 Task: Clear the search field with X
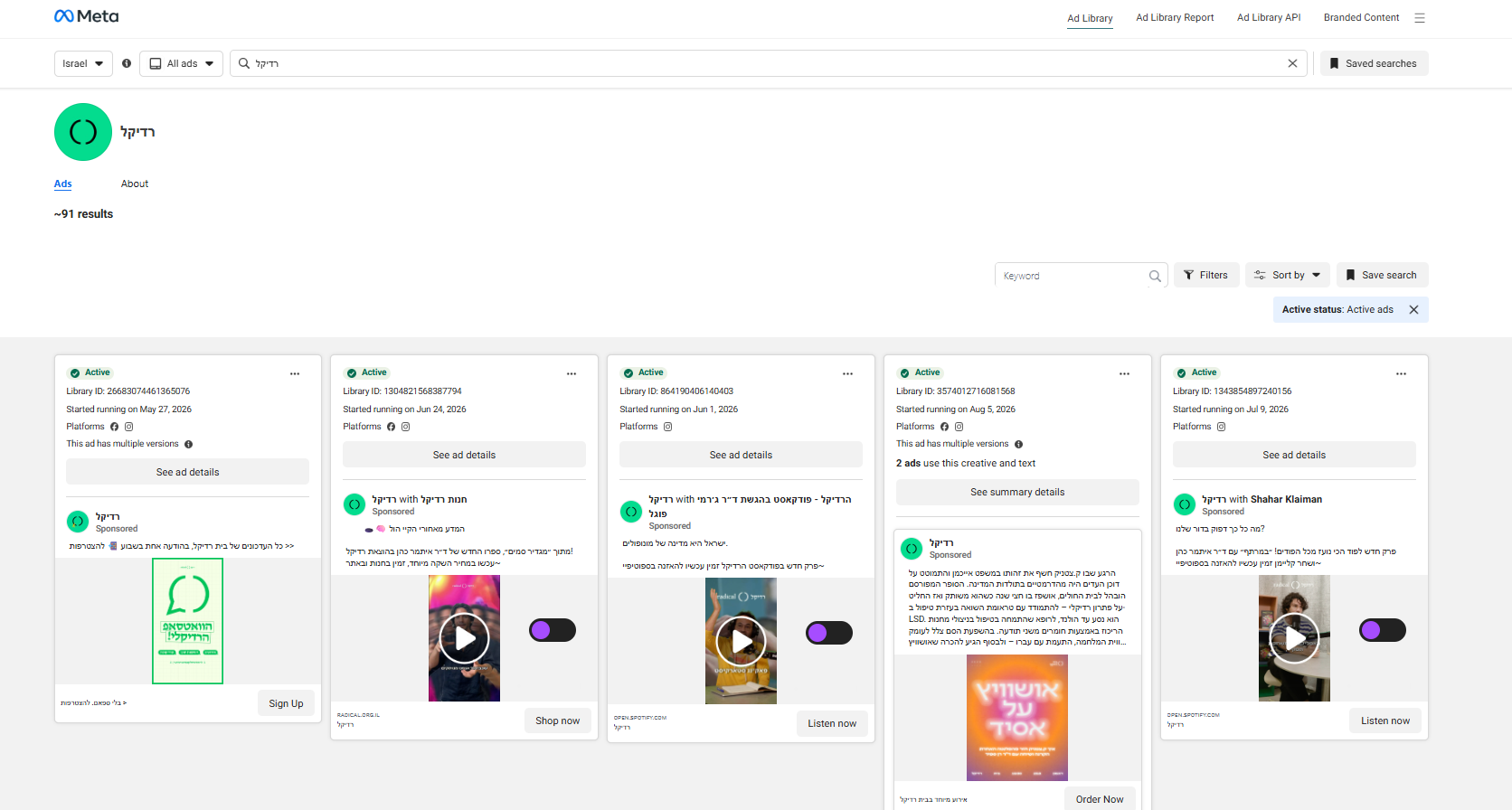pyautogui.click(x=1292, y=63)
